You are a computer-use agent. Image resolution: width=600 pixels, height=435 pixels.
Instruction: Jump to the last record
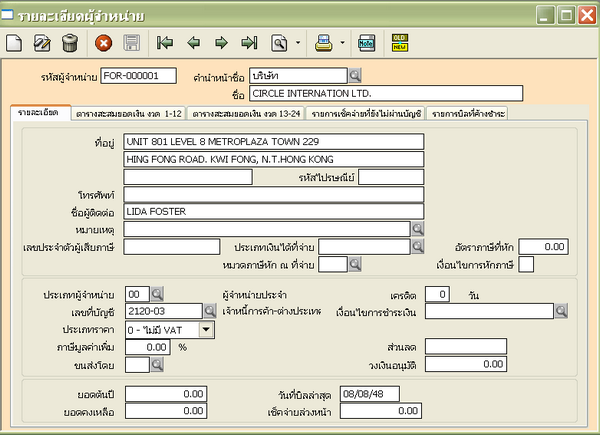pyautogui.click(x=249, y=42)
